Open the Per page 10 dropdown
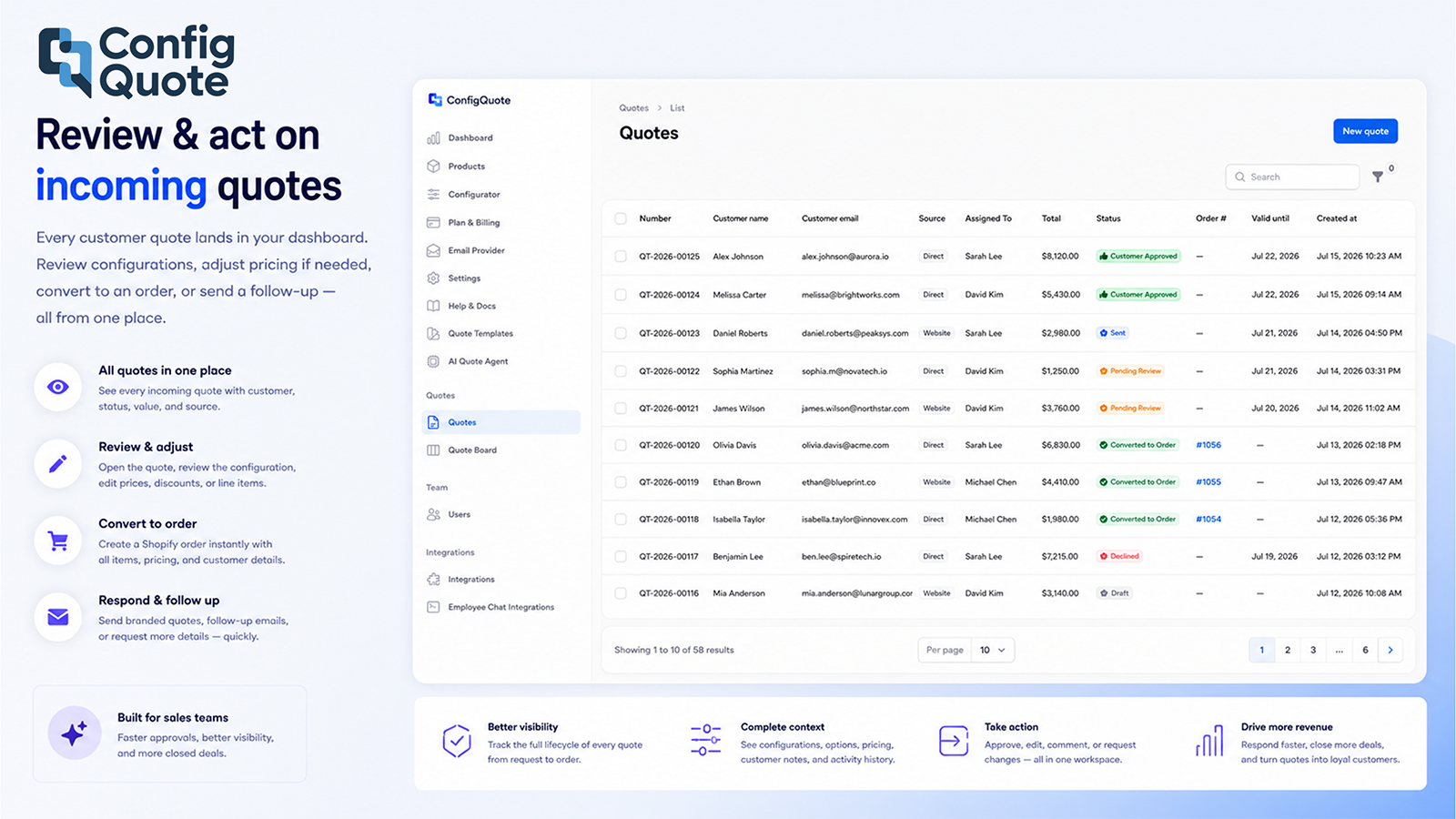This screenshot has width=1456, height=819. [993, 650]
